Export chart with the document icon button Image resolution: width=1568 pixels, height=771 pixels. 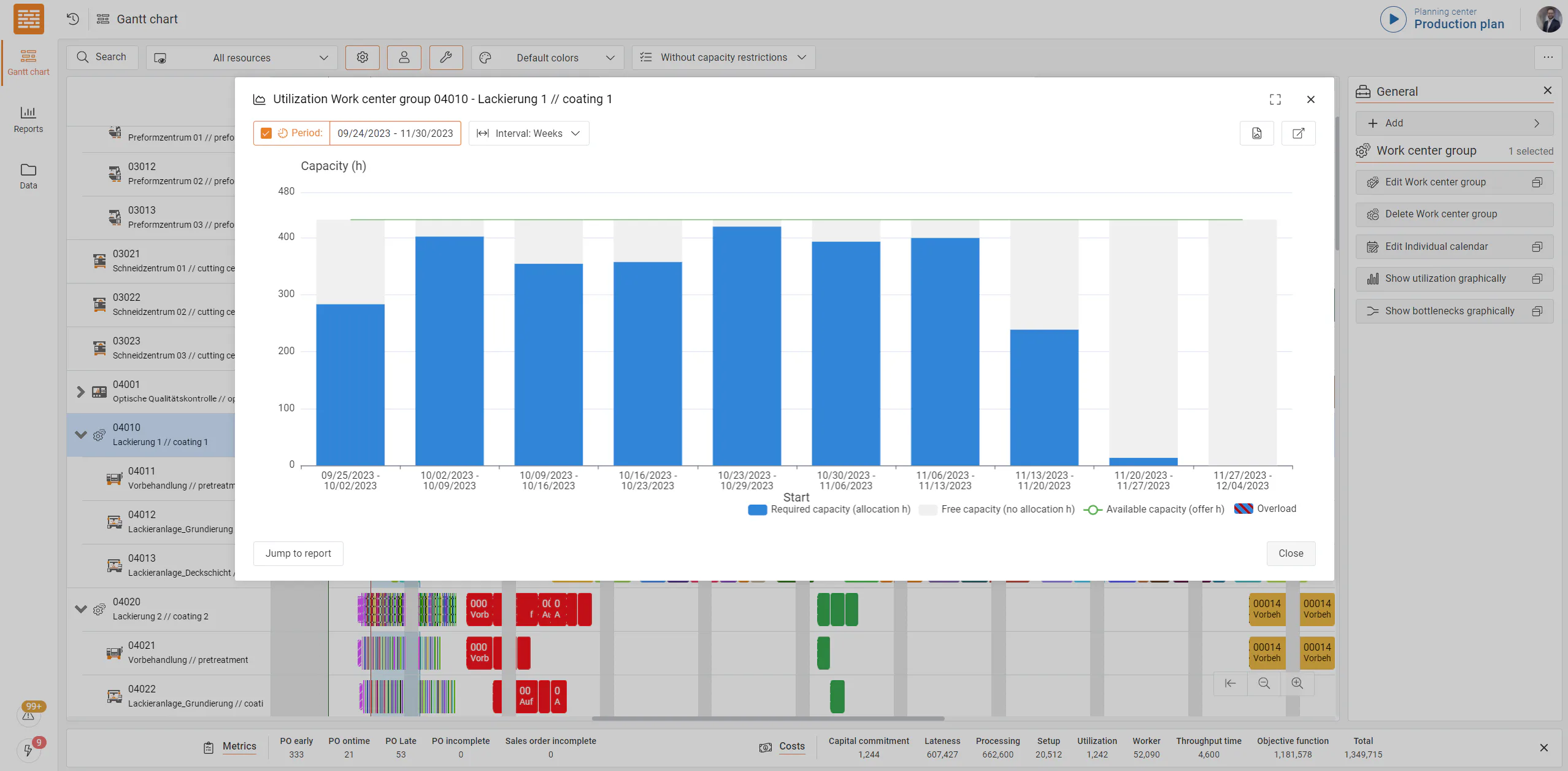(x=1256, y=133)
